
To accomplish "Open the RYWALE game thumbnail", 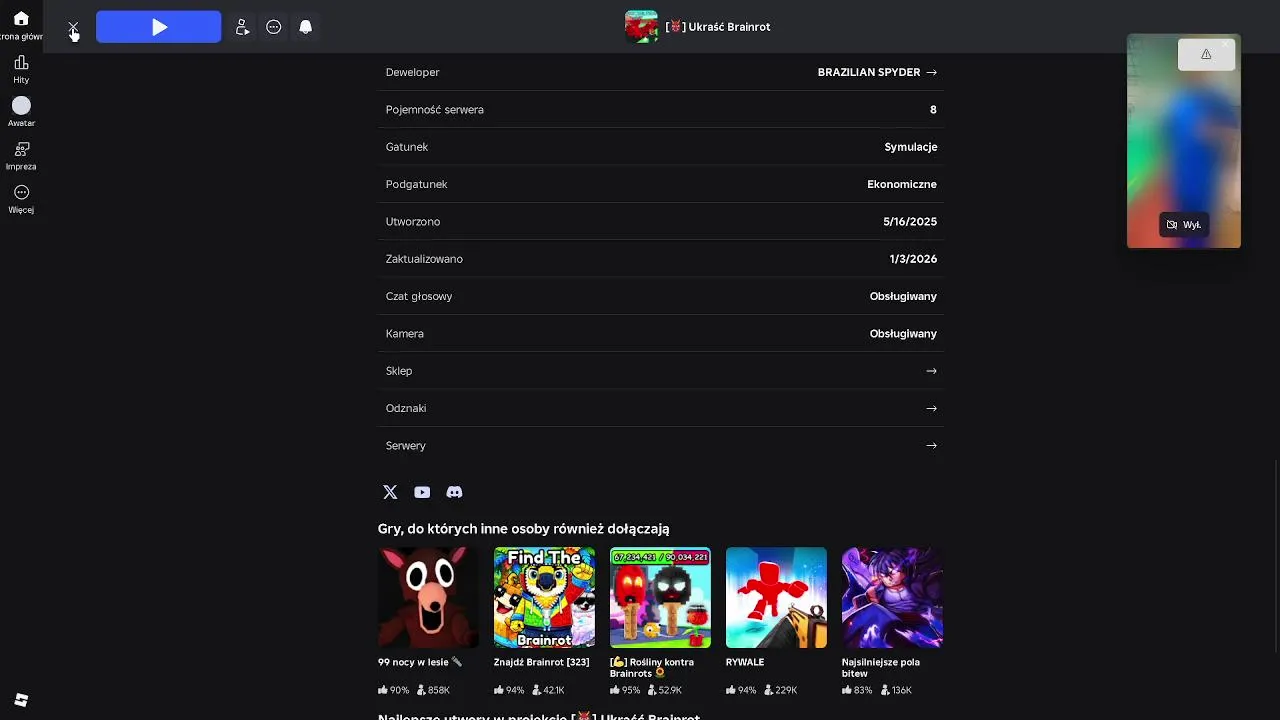I will click(776, 597).
